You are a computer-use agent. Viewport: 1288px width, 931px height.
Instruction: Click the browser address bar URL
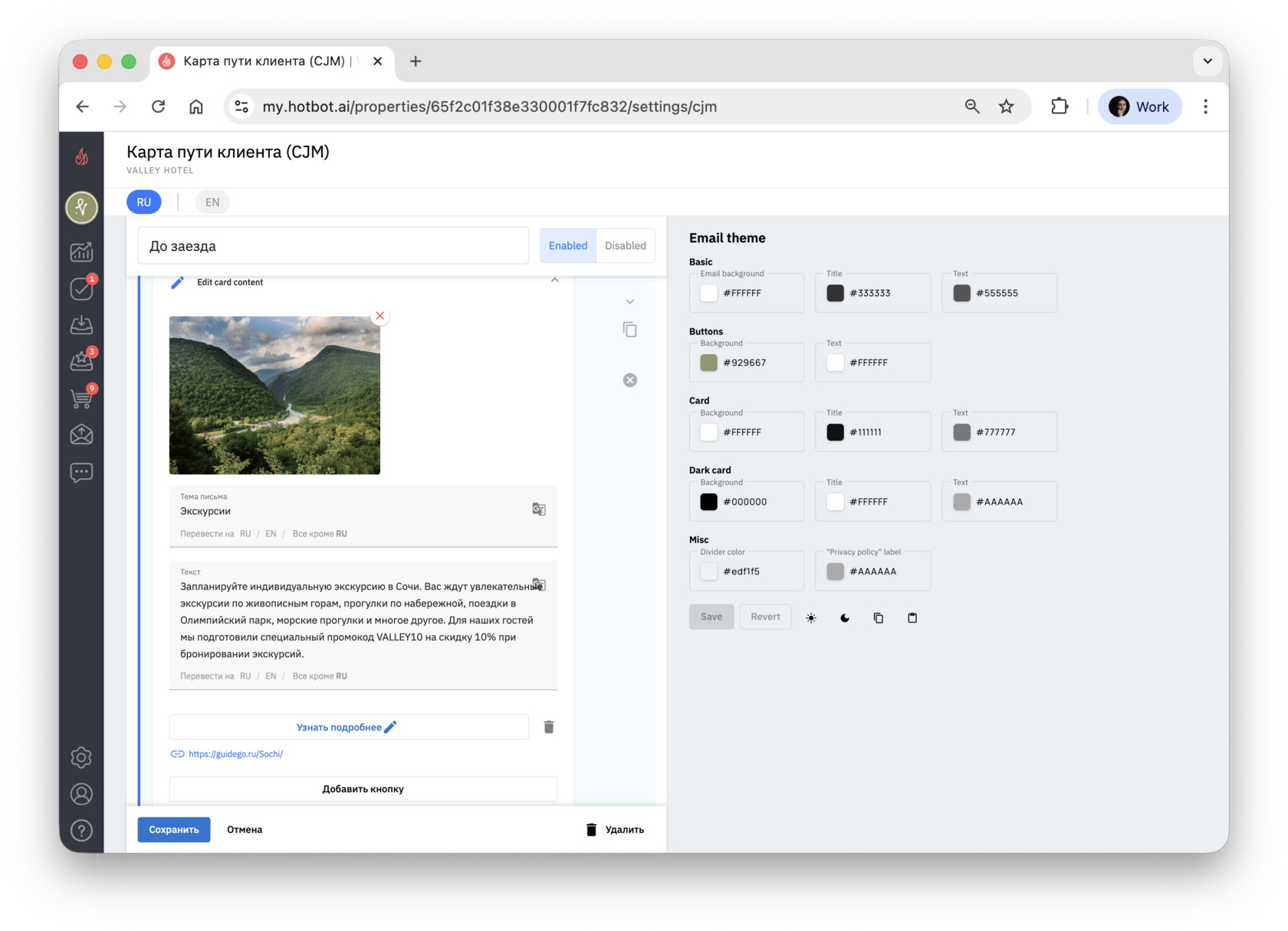tap(490, 107)
